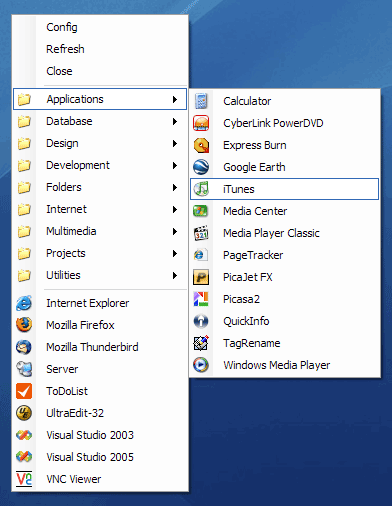The image size is (392, 506).
Task: Open the Design menu label
Action: (x=62, y=143)
